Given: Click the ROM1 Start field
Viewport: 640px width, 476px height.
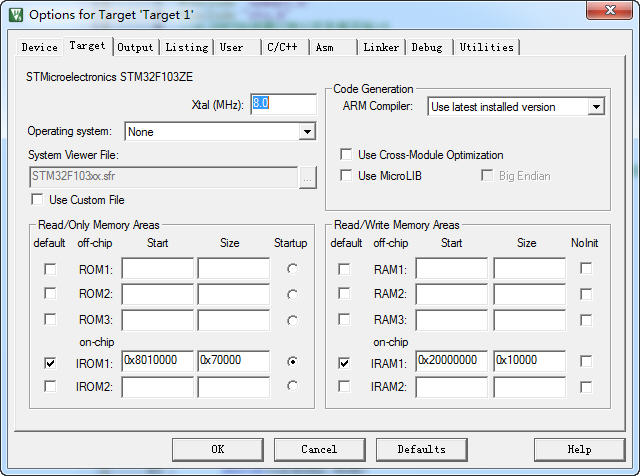Looking at the screenshot, I should [157, 268].
